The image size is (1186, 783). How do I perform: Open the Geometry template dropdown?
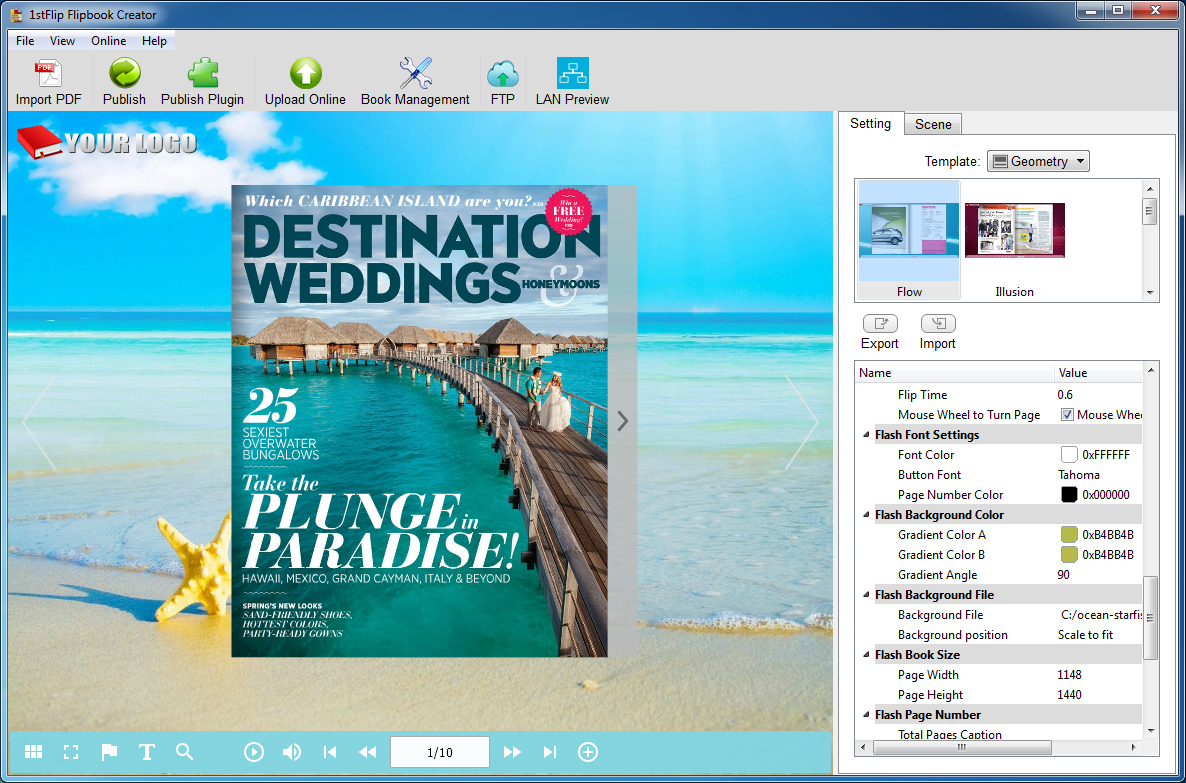tap(1038, 161)
